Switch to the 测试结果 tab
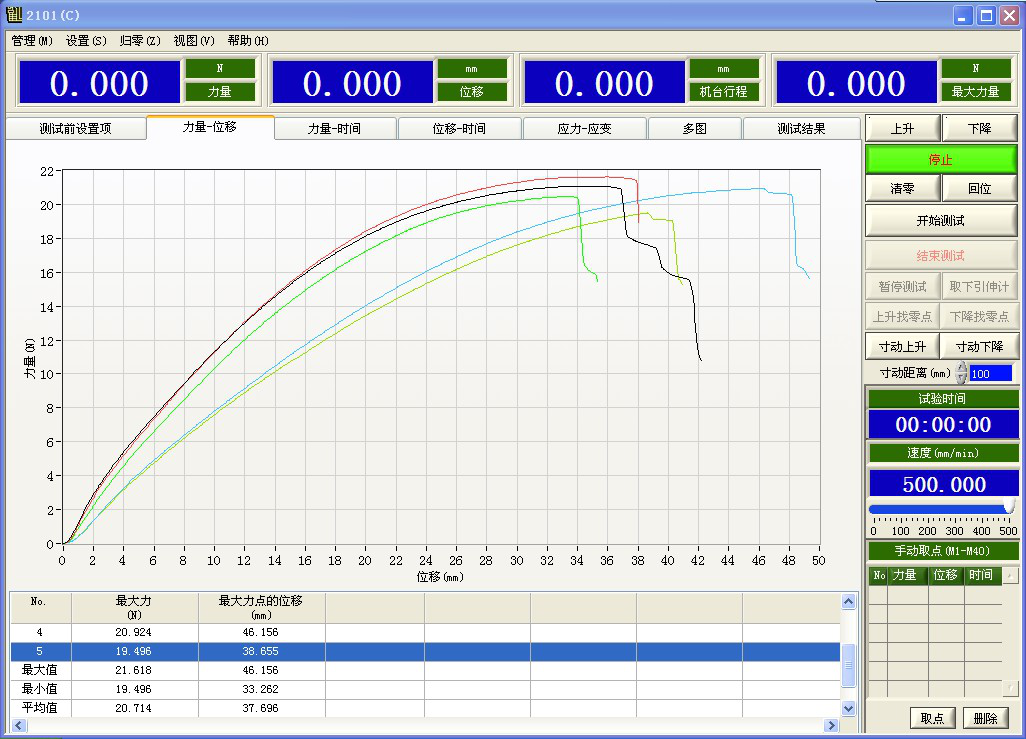This screenshot has height=739, width=1026. (x=800, y=129)
